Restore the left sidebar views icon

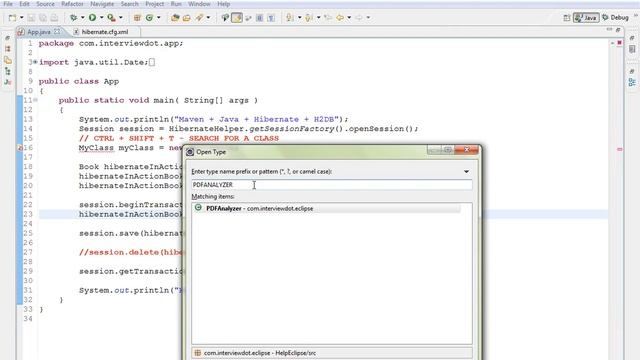click(7, 38)
